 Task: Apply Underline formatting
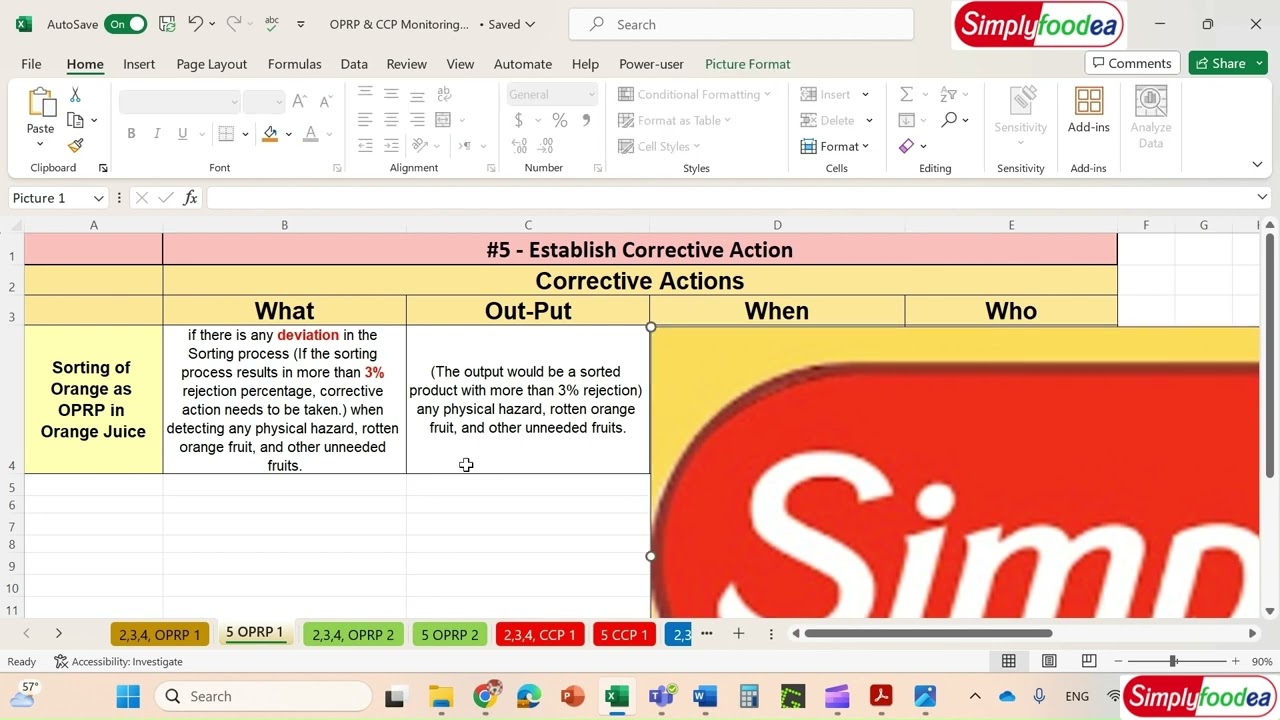pos(182,133)
